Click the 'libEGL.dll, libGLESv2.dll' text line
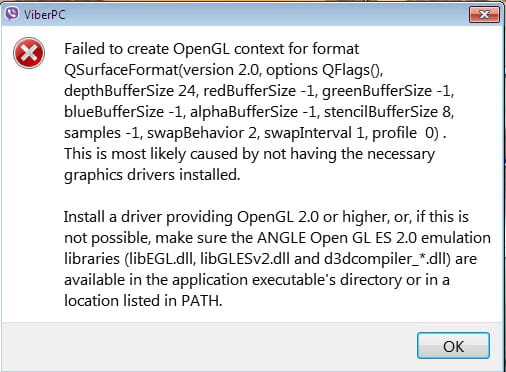The width and height of the screenshot is (506, 372). point(270,259)
